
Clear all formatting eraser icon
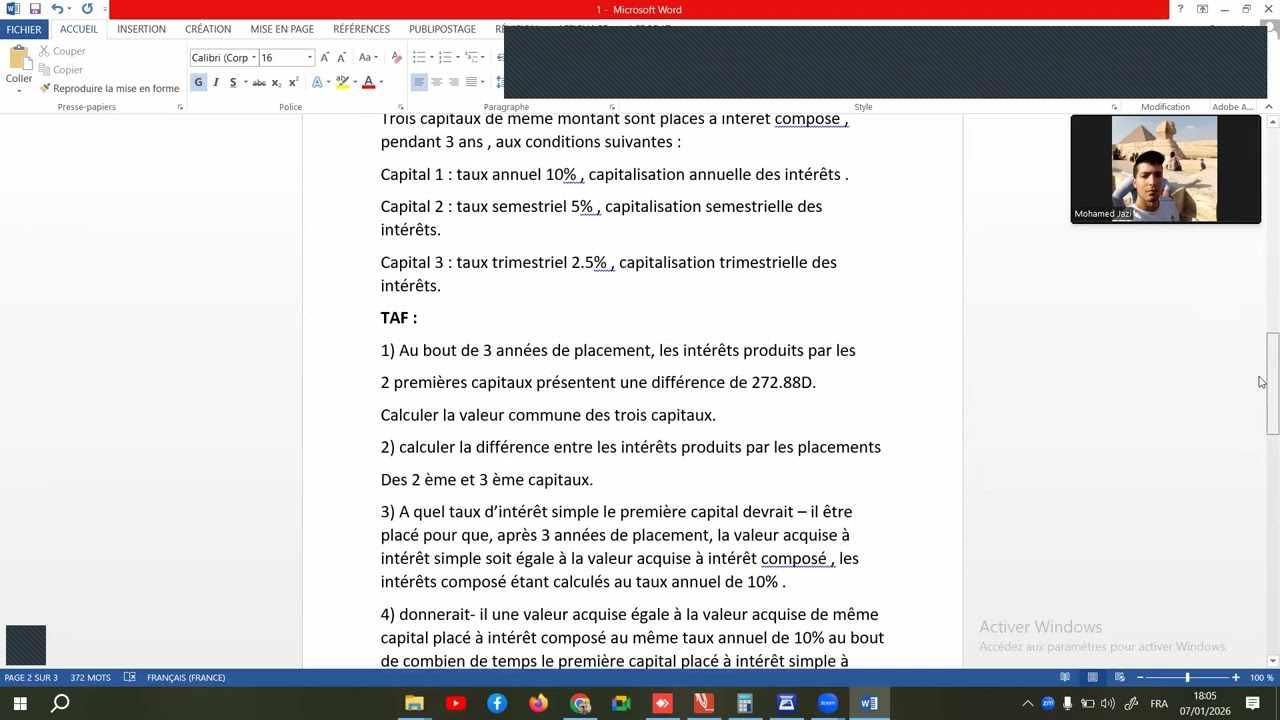pos(397,58)
